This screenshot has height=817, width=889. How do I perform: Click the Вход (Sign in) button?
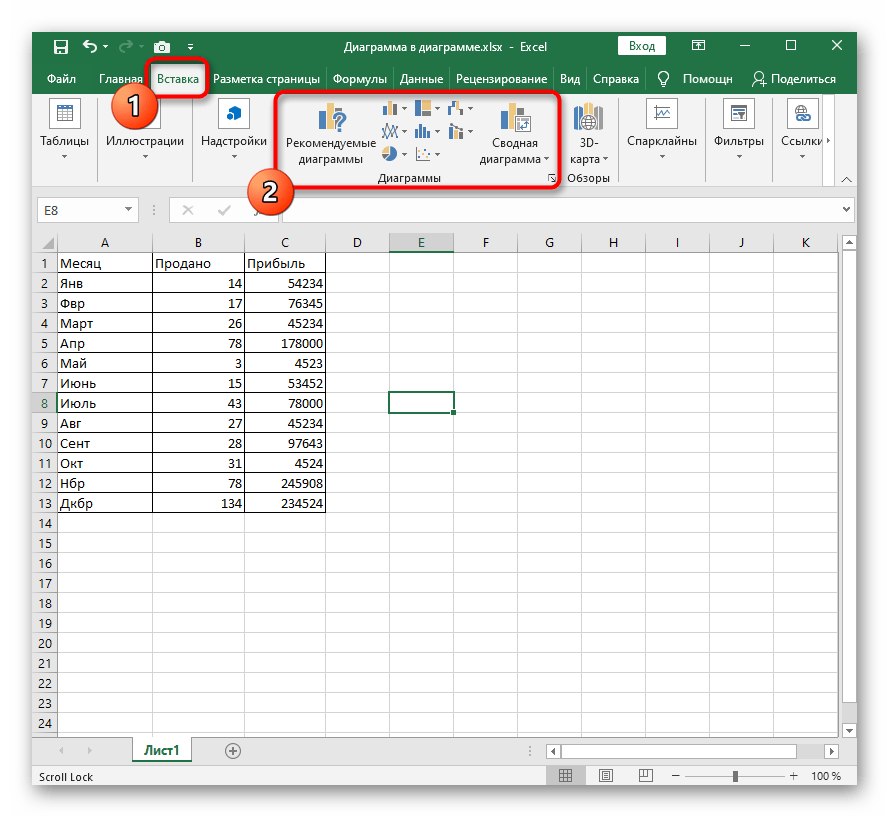(x=642, y=46)
